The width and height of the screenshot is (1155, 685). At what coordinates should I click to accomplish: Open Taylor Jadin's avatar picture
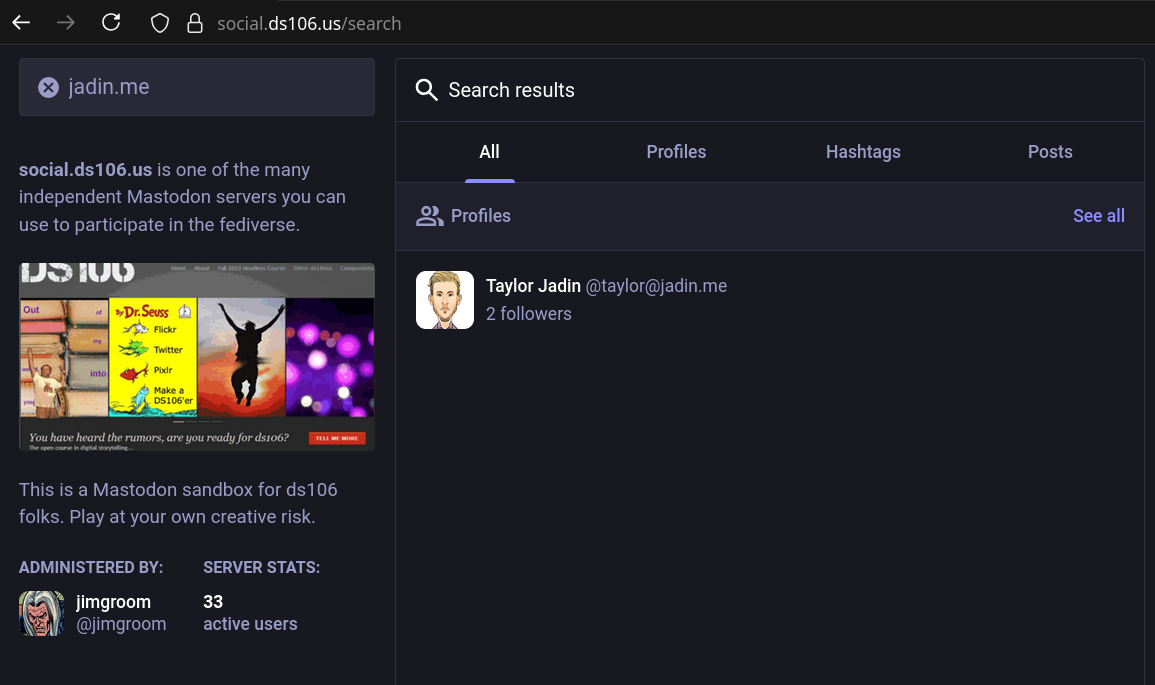(x=445, y=300)
